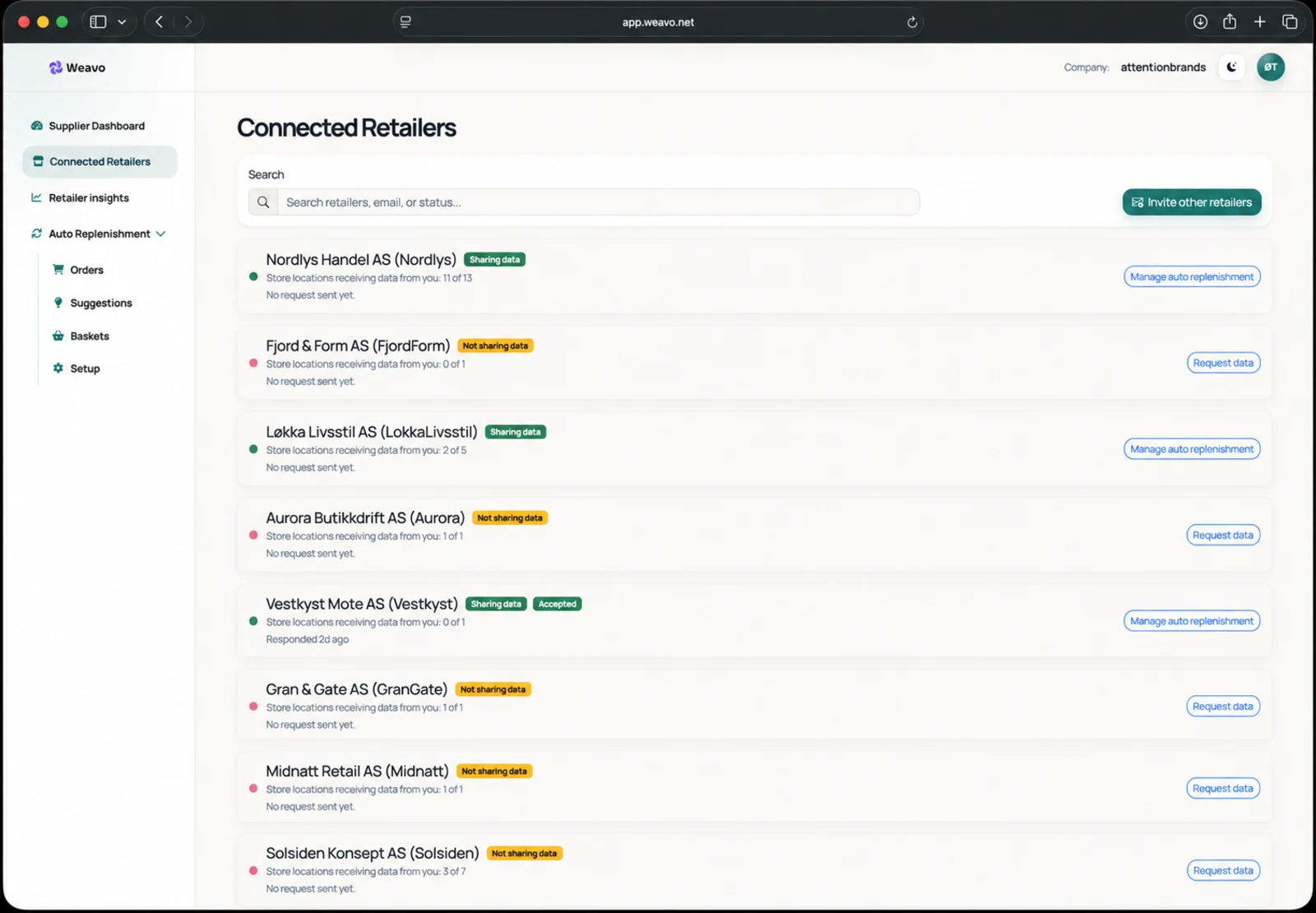This screenshot has height=913, width=1316.
Task: Click Solsiden Konsept AS (Solsiden) name
Action: pyautogui.click(x=372, y=854)
